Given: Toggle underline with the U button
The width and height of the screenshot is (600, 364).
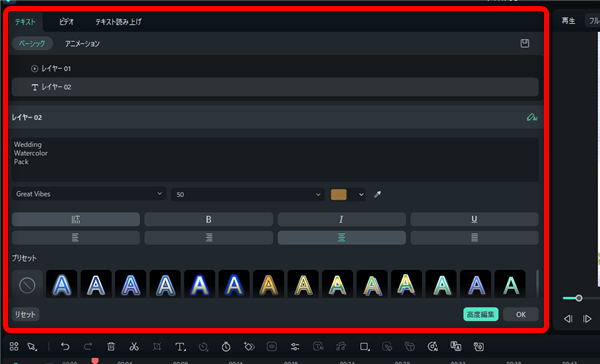Looking at the screenshot, I should point(474,219).
